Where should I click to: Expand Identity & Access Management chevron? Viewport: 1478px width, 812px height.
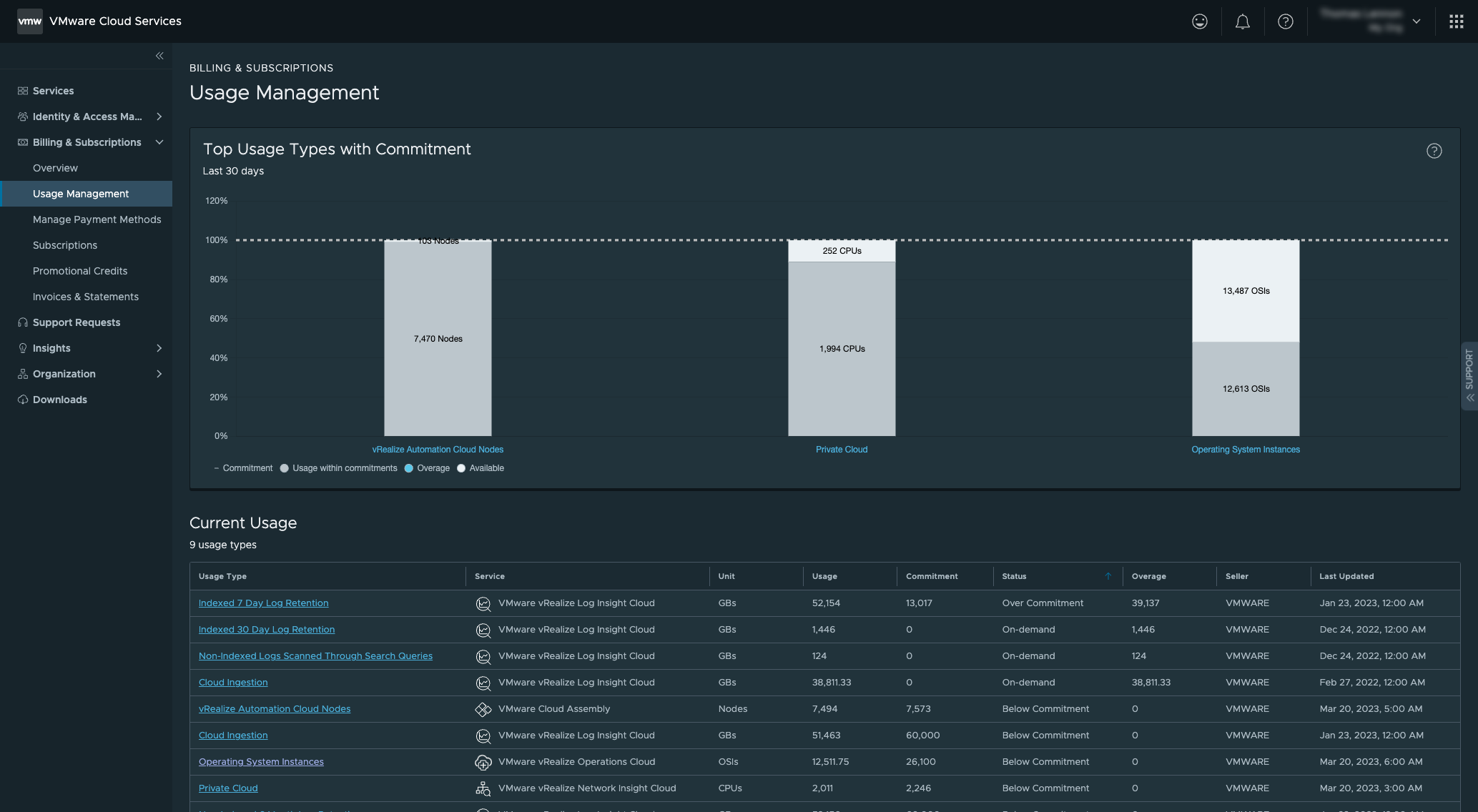pyautogui.click(x=159, y=117)
